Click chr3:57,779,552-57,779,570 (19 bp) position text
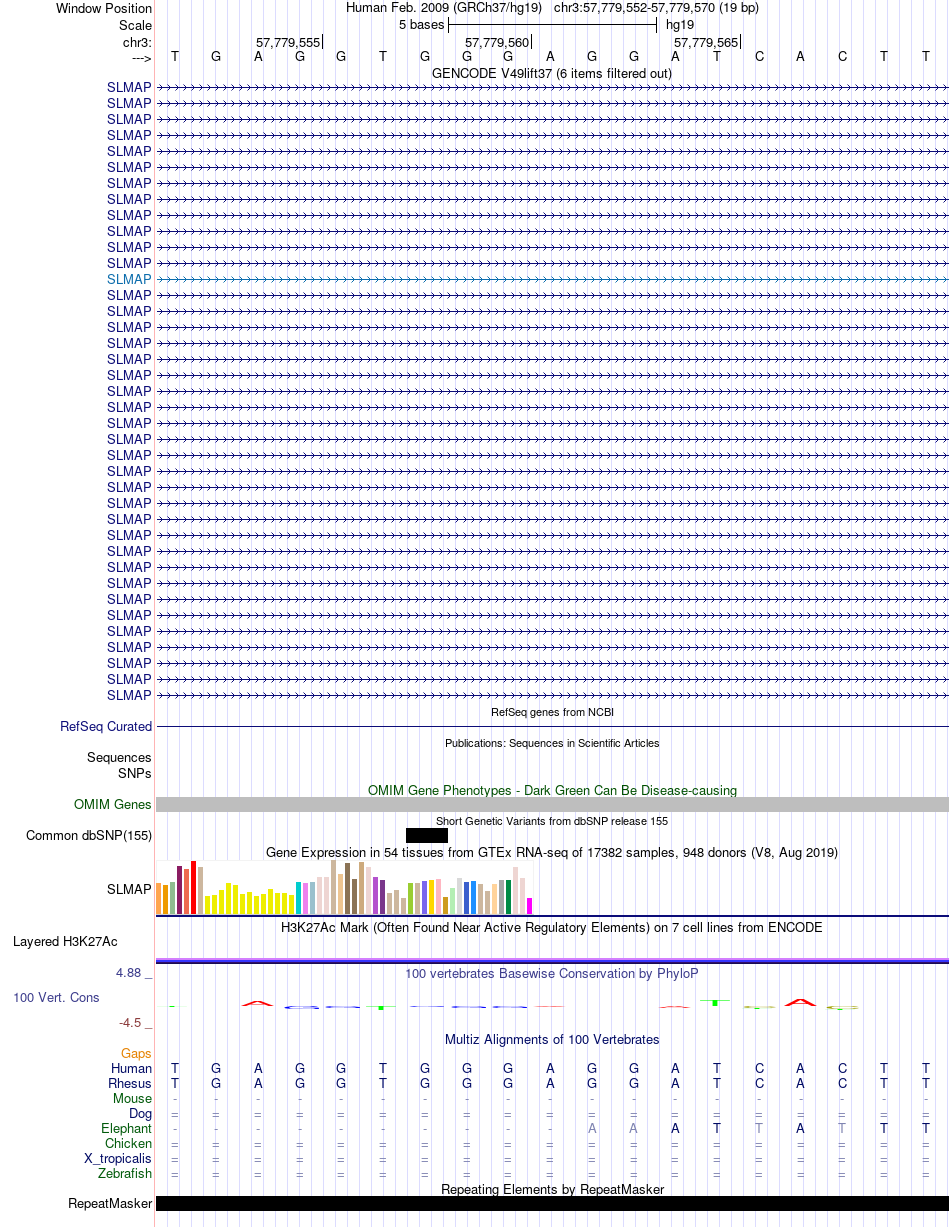950x1227 pixels. tap(656, 8)
